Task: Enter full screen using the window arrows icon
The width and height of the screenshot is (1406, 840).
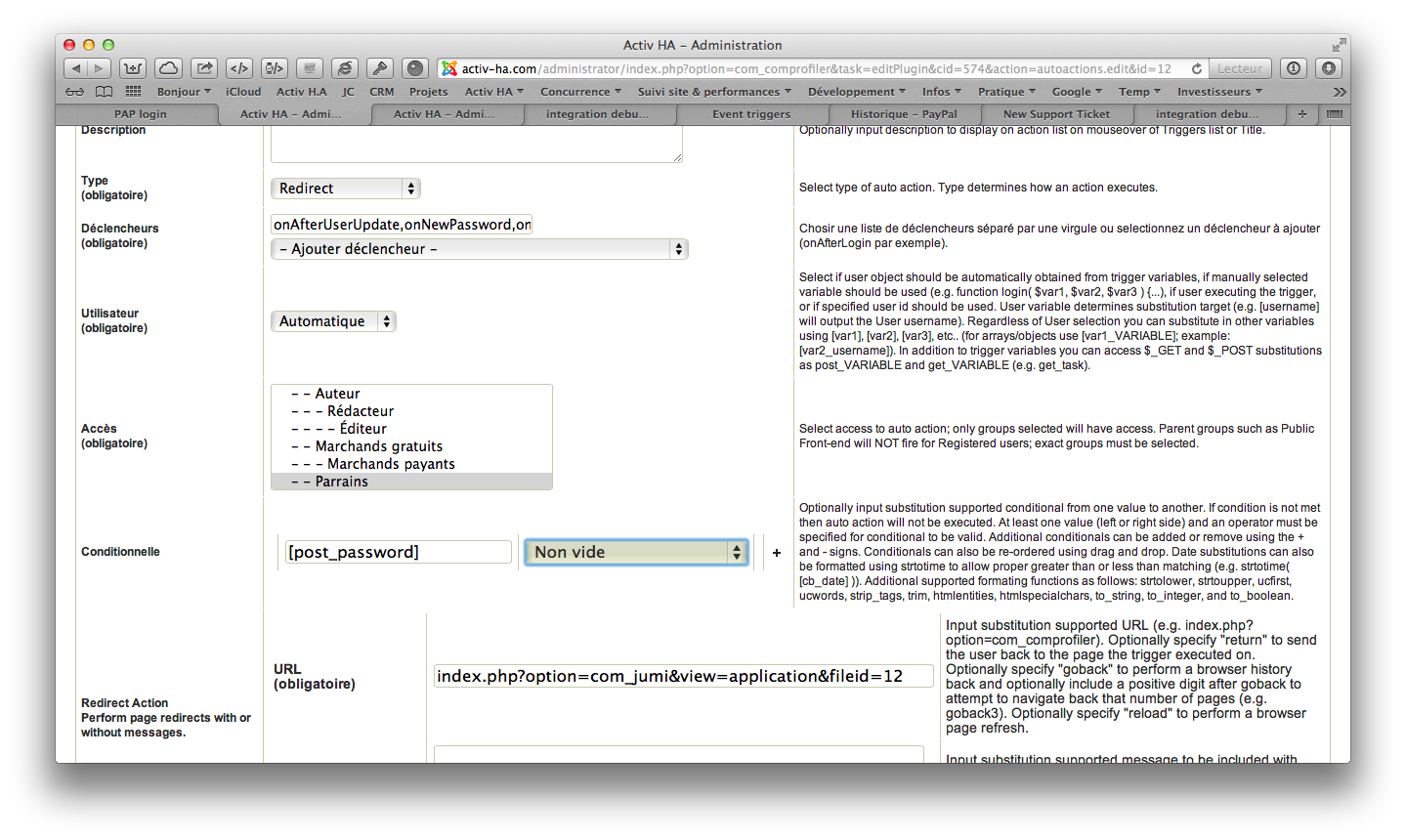Action: point(1338,45)
